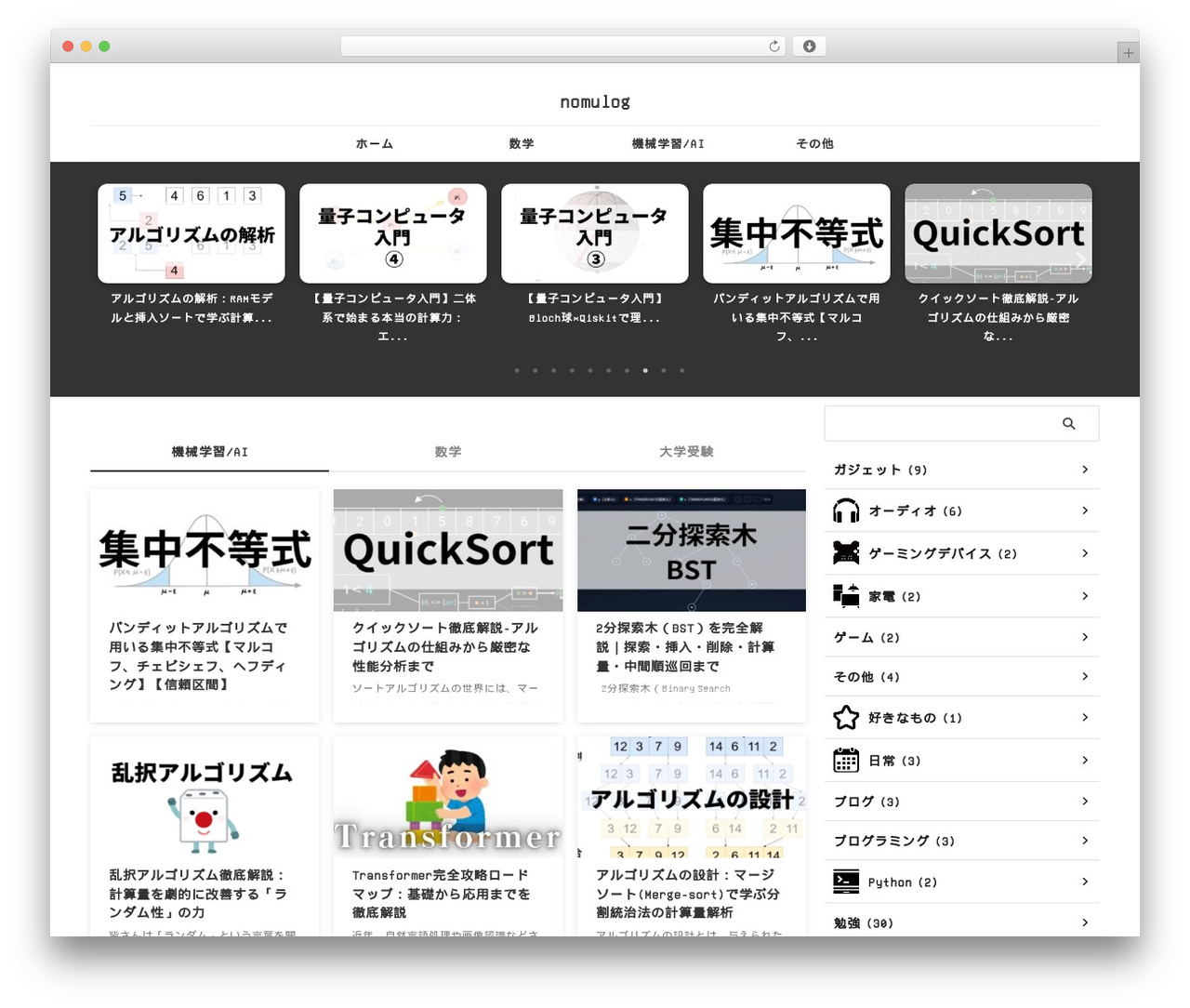The height and width of the screenshot is (1008, 1190).
Task: Click the browser download icon
Action: 809,46
